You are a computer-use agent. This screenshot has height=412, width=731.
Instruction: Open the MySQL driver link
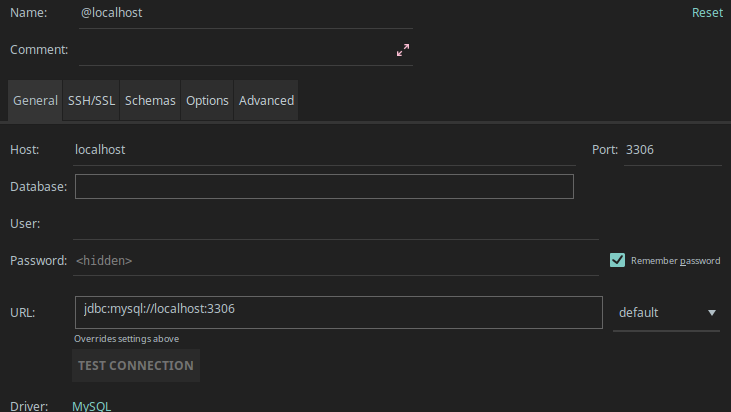coord(92,406)
